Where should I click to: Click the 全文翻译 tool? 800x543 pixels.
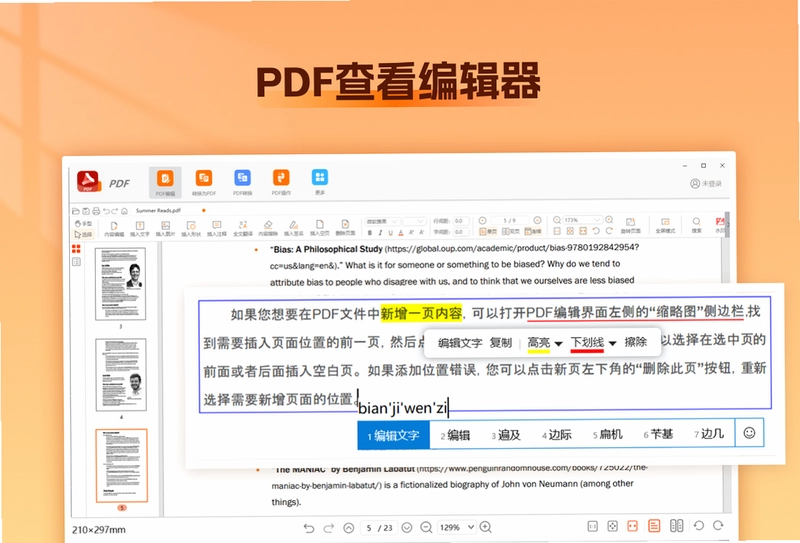click(243, 229)
